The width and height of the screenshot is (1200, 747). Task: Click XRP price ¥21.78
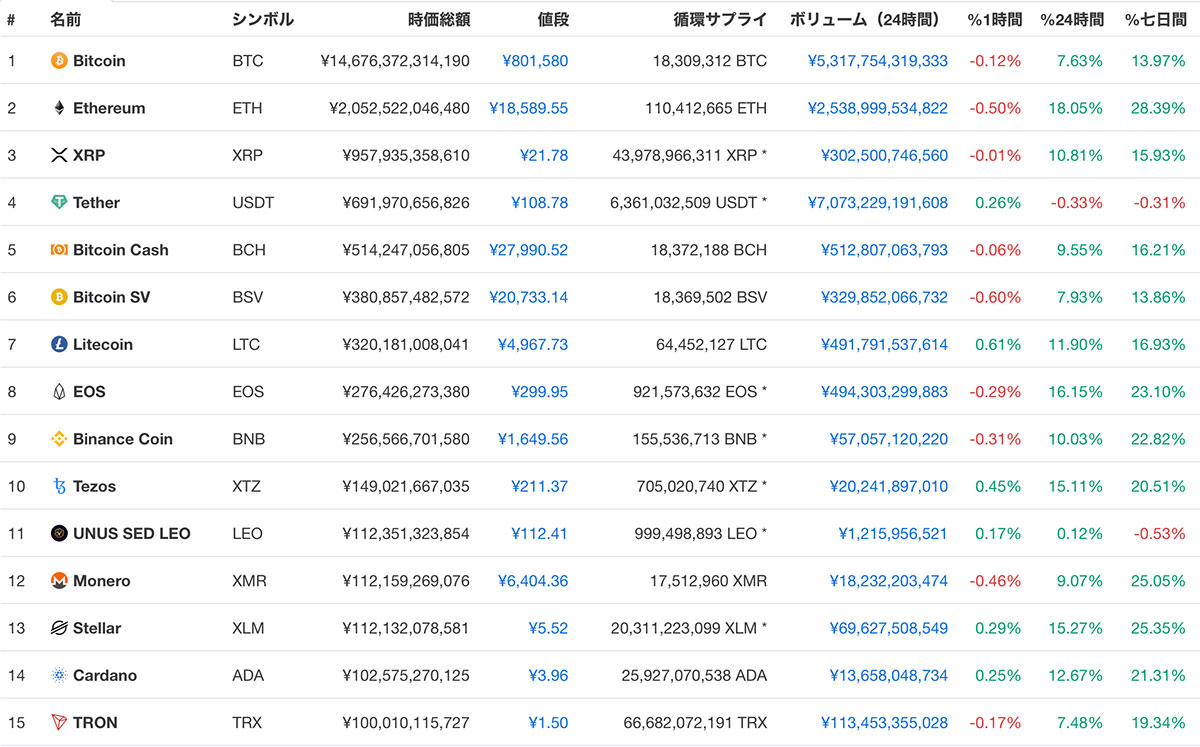[x=544, y=155]
